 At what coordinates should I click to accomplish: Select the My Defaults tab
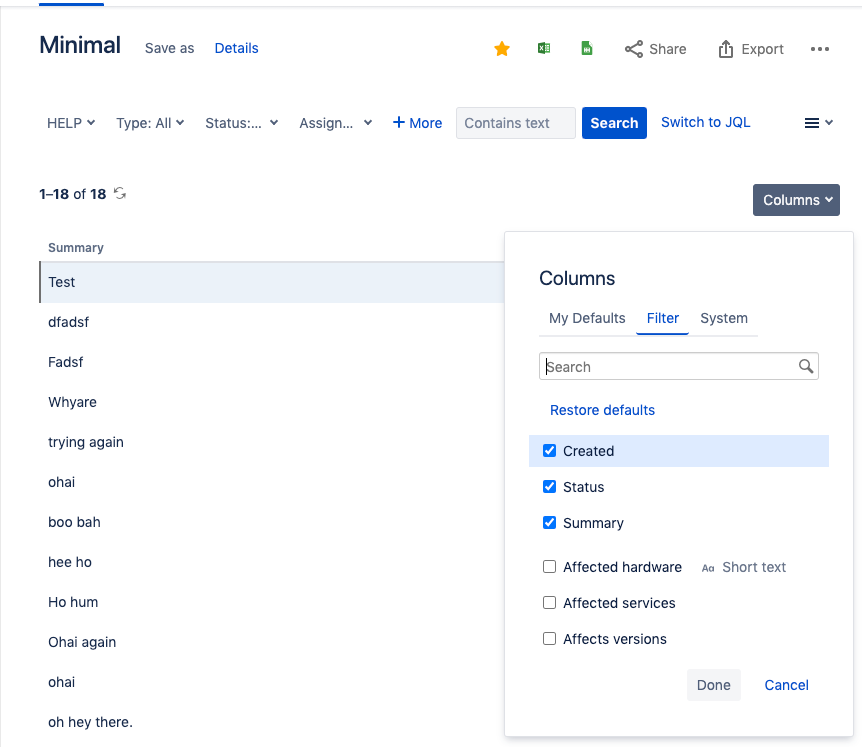point(587,318)
